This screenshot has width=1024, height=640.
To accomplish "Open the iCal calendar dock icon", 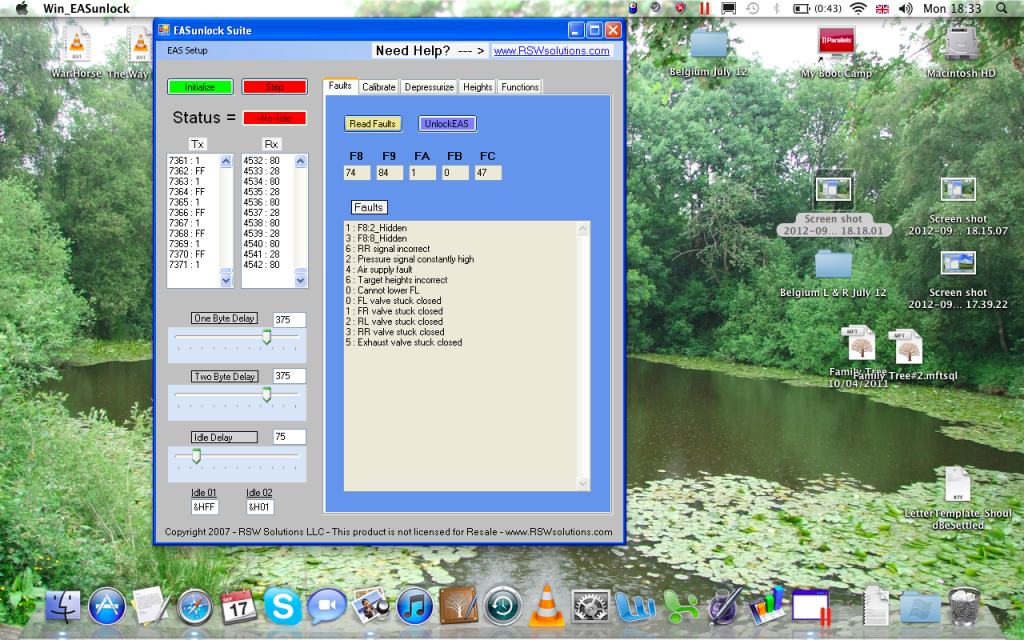I will click(238, 607).
